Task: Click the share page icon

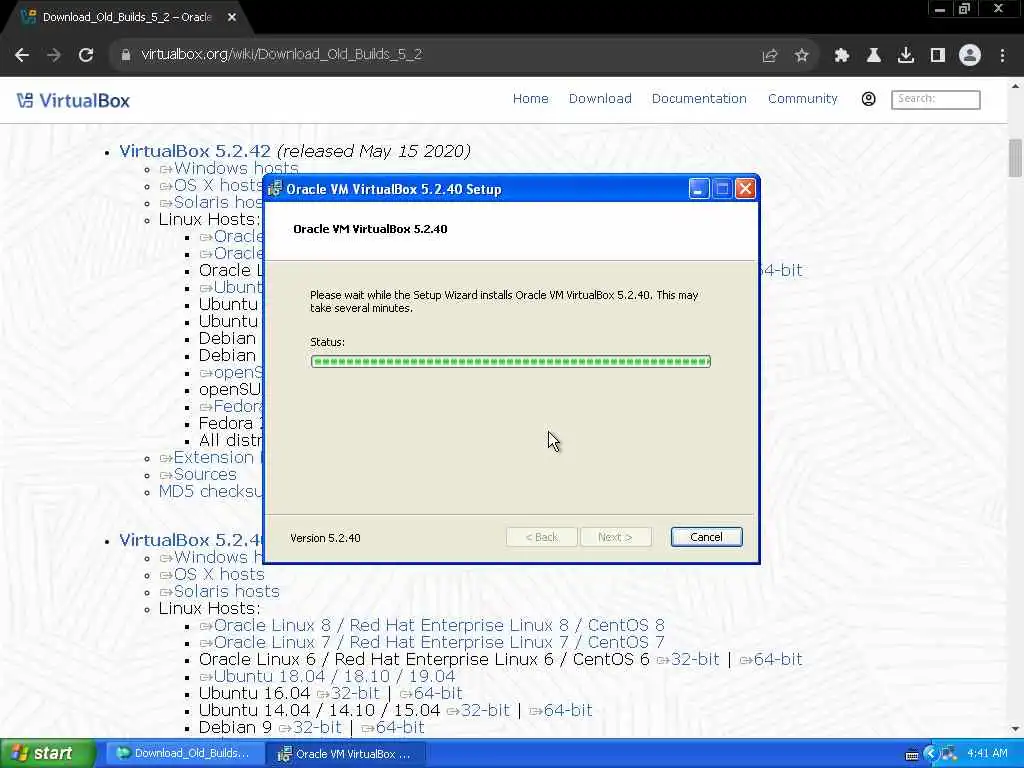Action: point(770,56)
